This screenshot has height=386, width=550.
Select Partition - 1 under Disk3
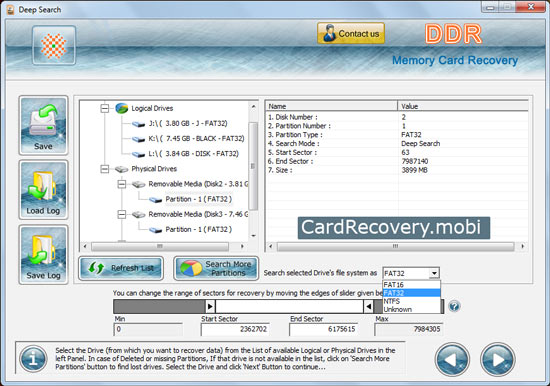199,229
